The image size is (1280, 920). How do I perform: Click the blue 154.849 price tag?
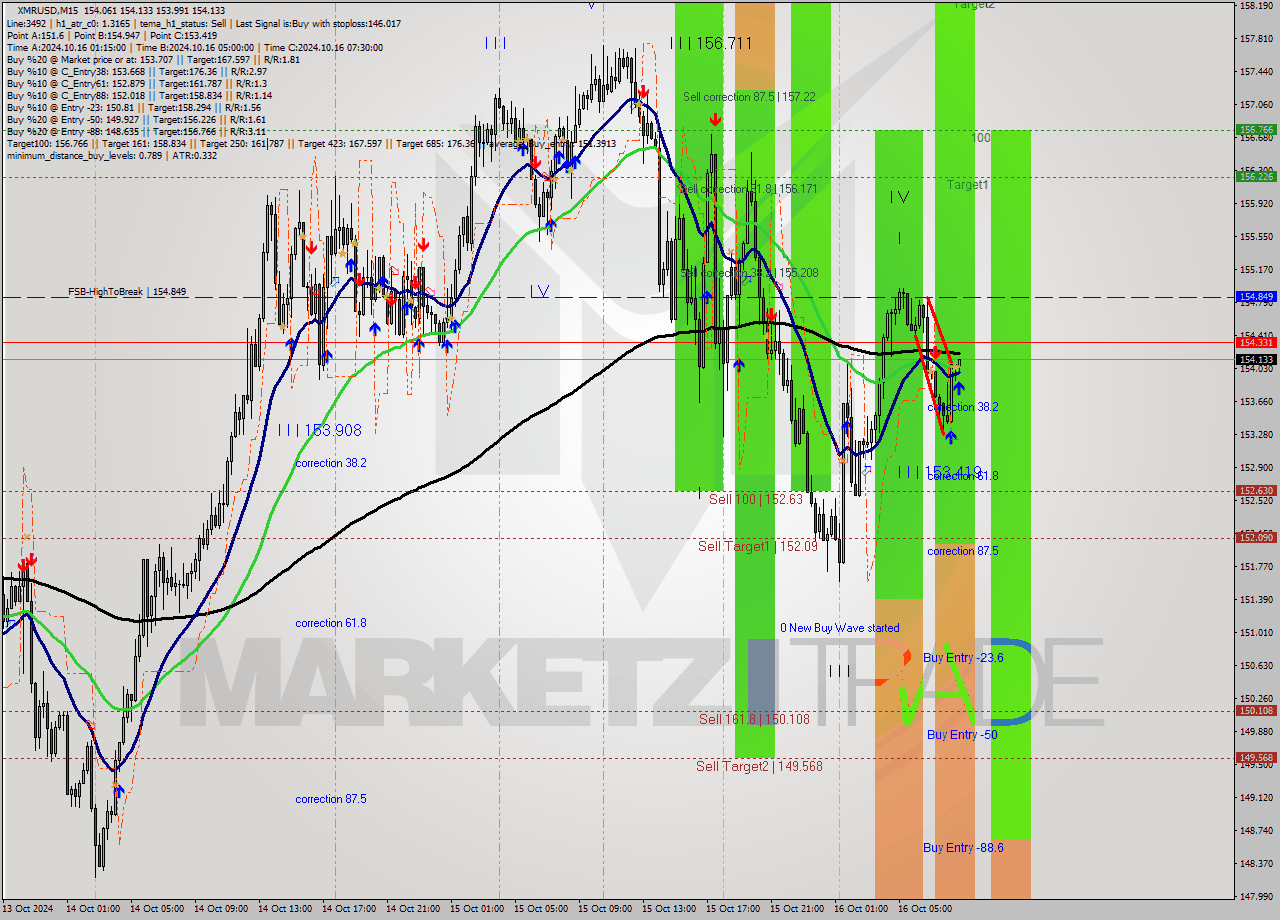tap(1256, 297)
